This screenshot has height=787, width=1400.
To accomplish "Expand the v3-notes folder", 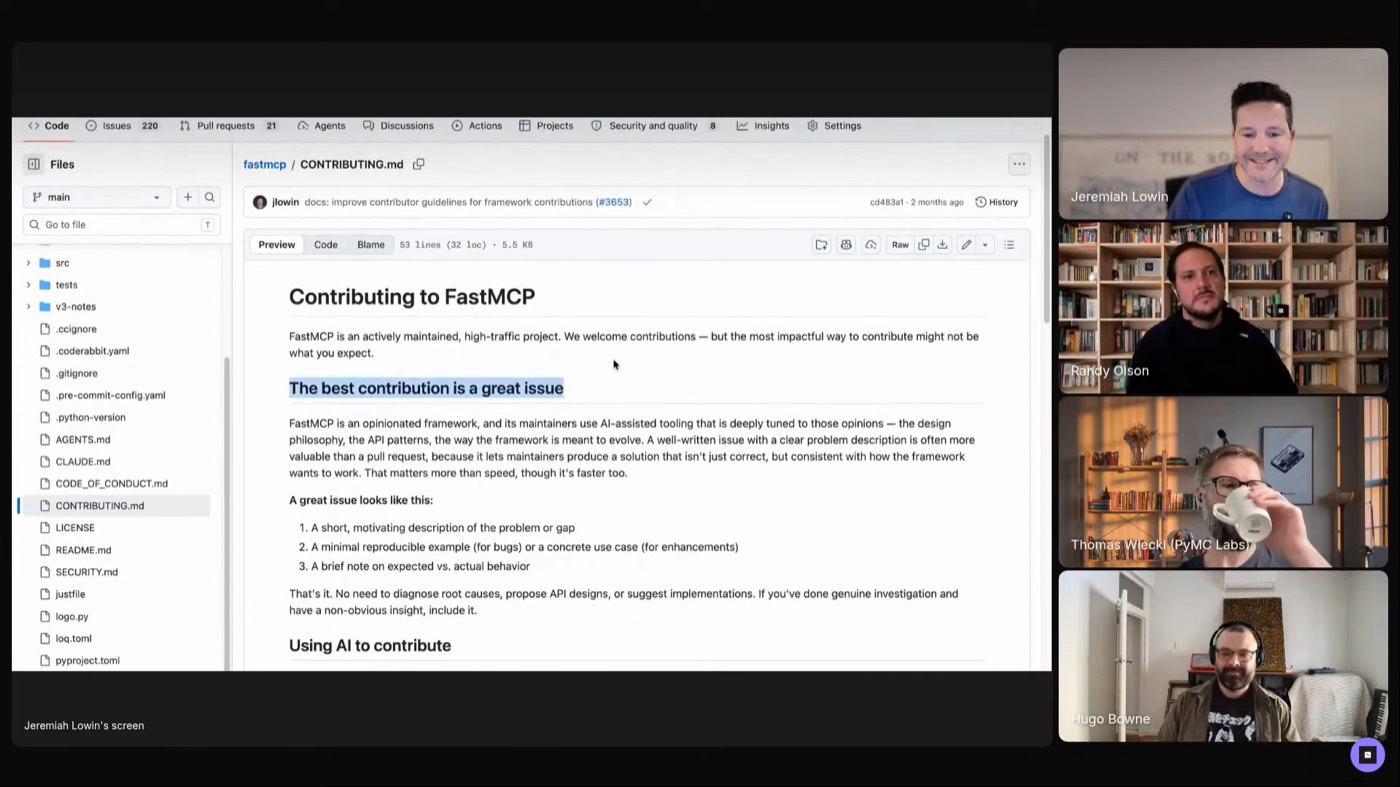I will pyautogui.click(x=28, y=307).
